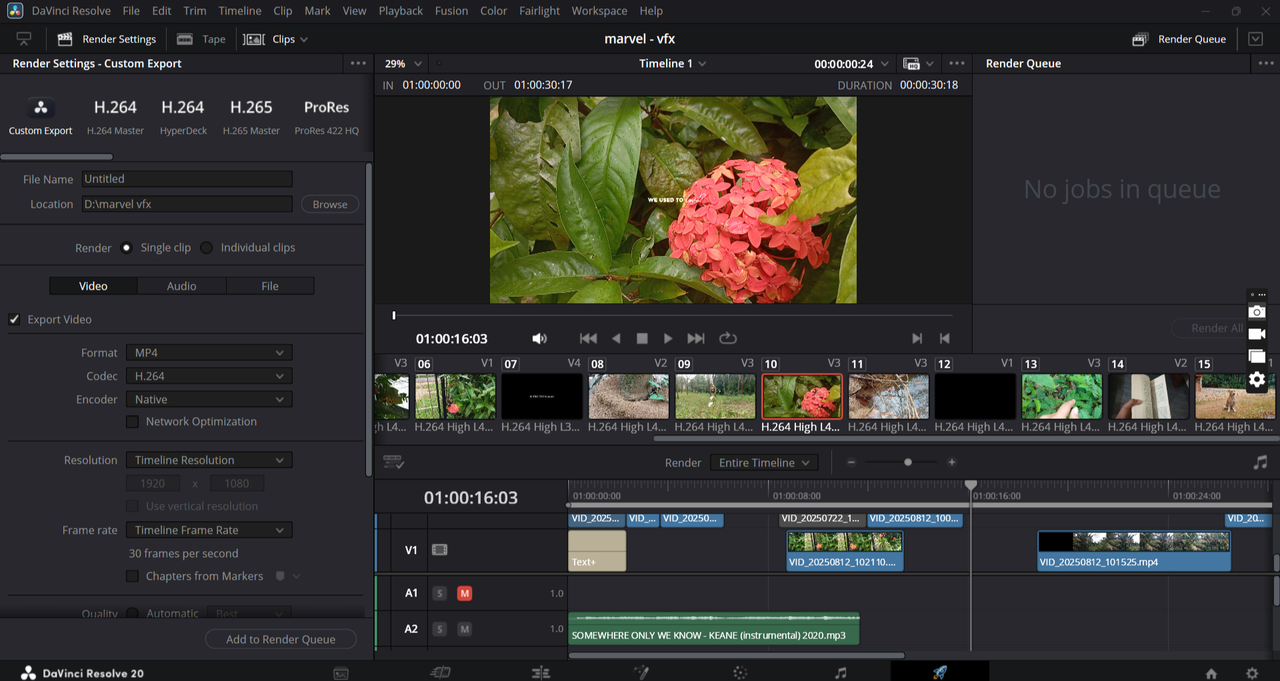Play the timeline forward
This screenshot has width=1280, height=681.
click(x=668, y=339)
